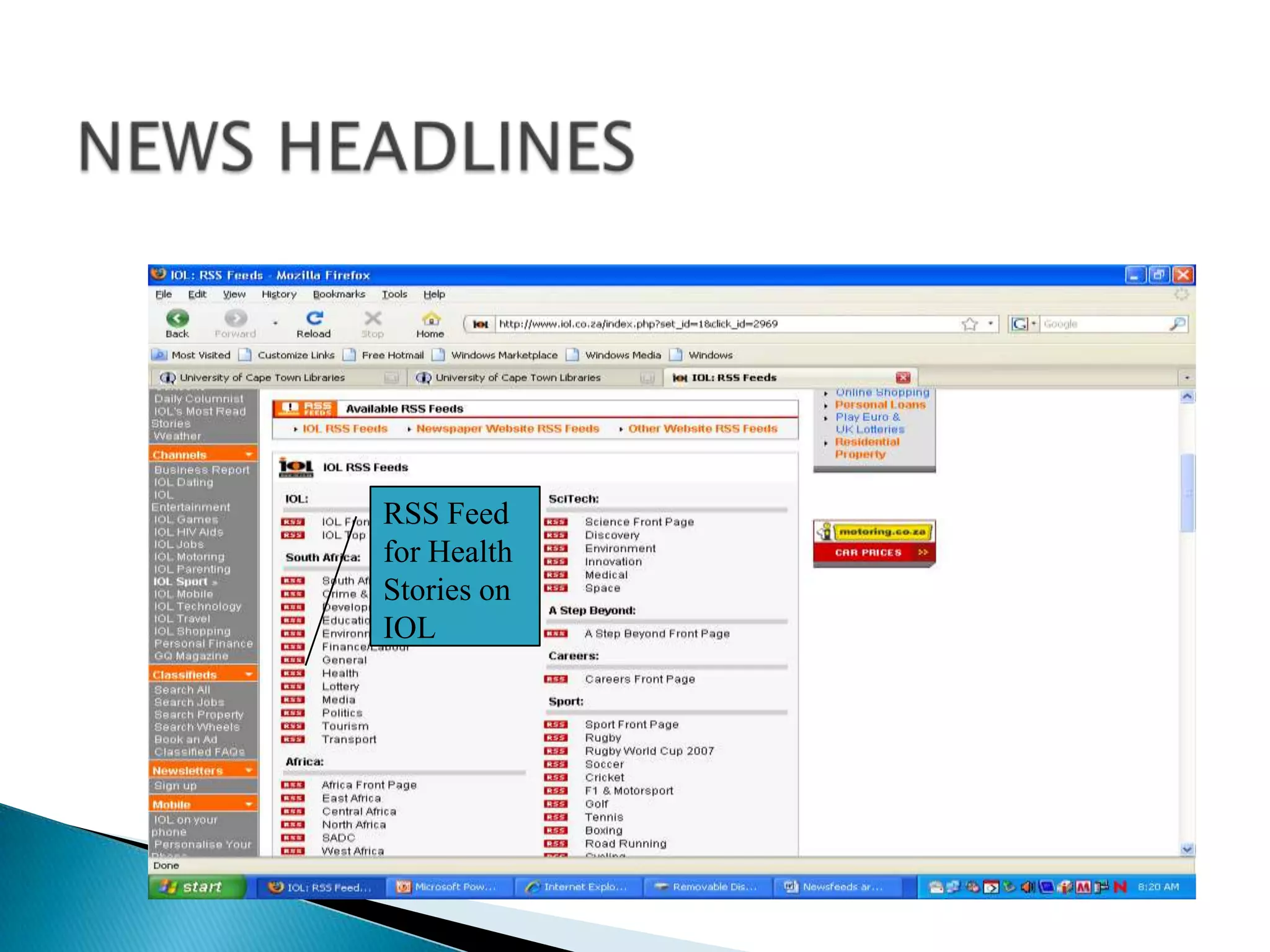Open the search engine dropdown

(x=1034, y=324)
